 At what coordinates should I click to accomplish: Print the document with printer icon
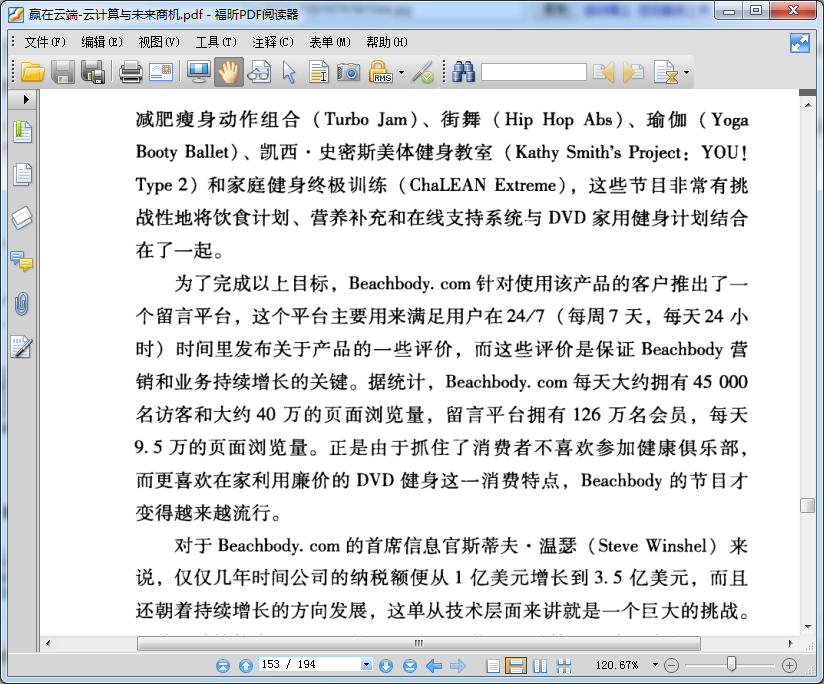tap(130, 72)
